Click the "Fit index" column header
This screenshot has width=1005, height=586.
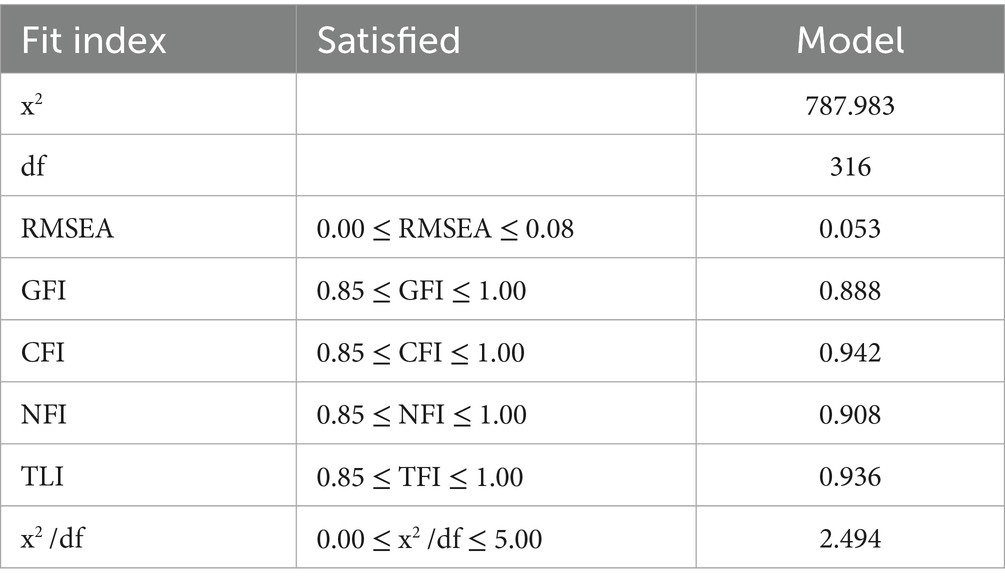click(x=93, y=40)
